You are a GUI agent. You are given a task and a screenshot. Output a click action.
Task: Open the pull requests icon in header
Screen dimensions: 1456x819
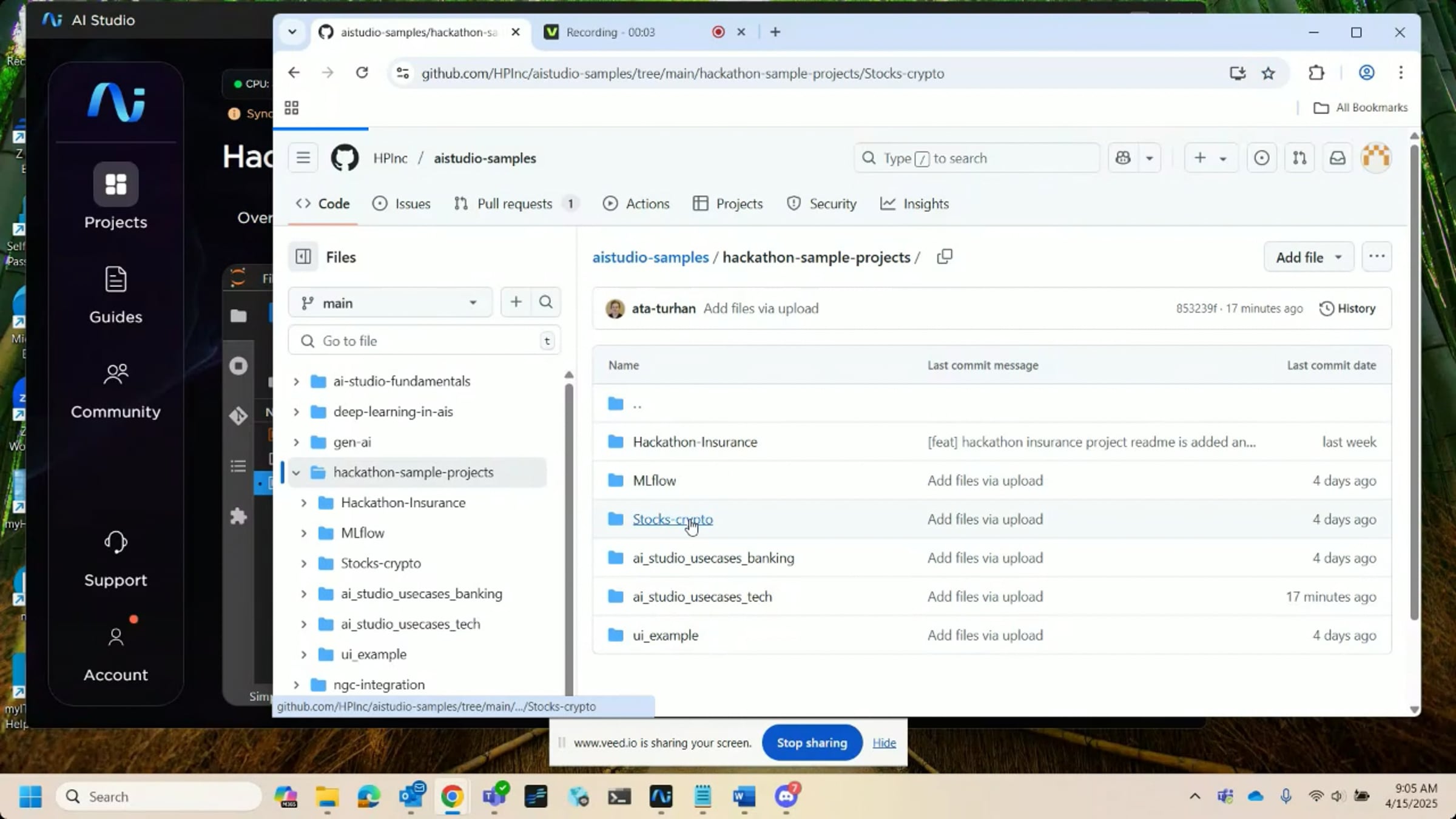tap(1299, 158)
